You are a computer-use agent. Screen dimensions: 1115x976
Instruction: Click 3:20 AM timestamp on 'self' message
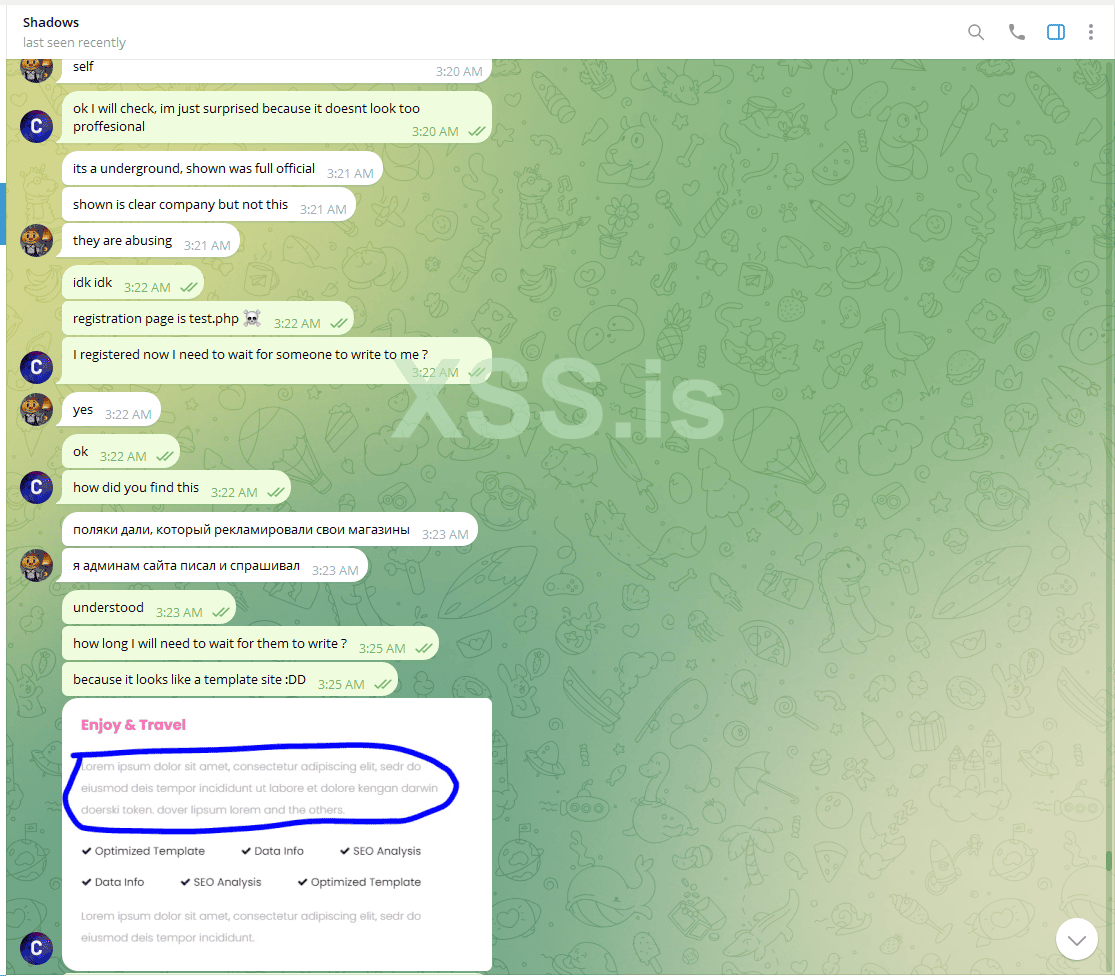coord(459,72)
